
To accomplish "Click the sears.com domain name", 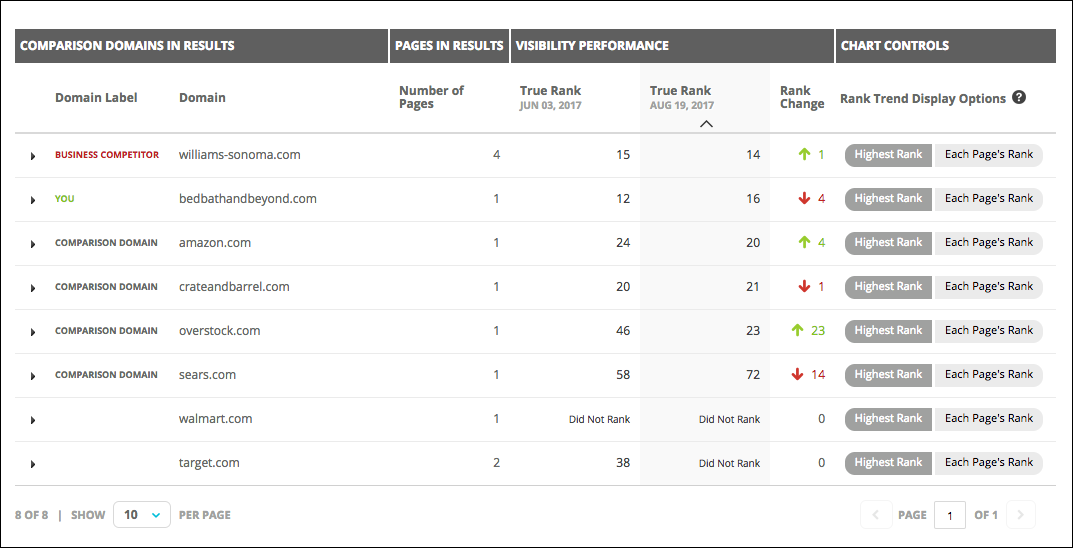I will click(207, 375).
